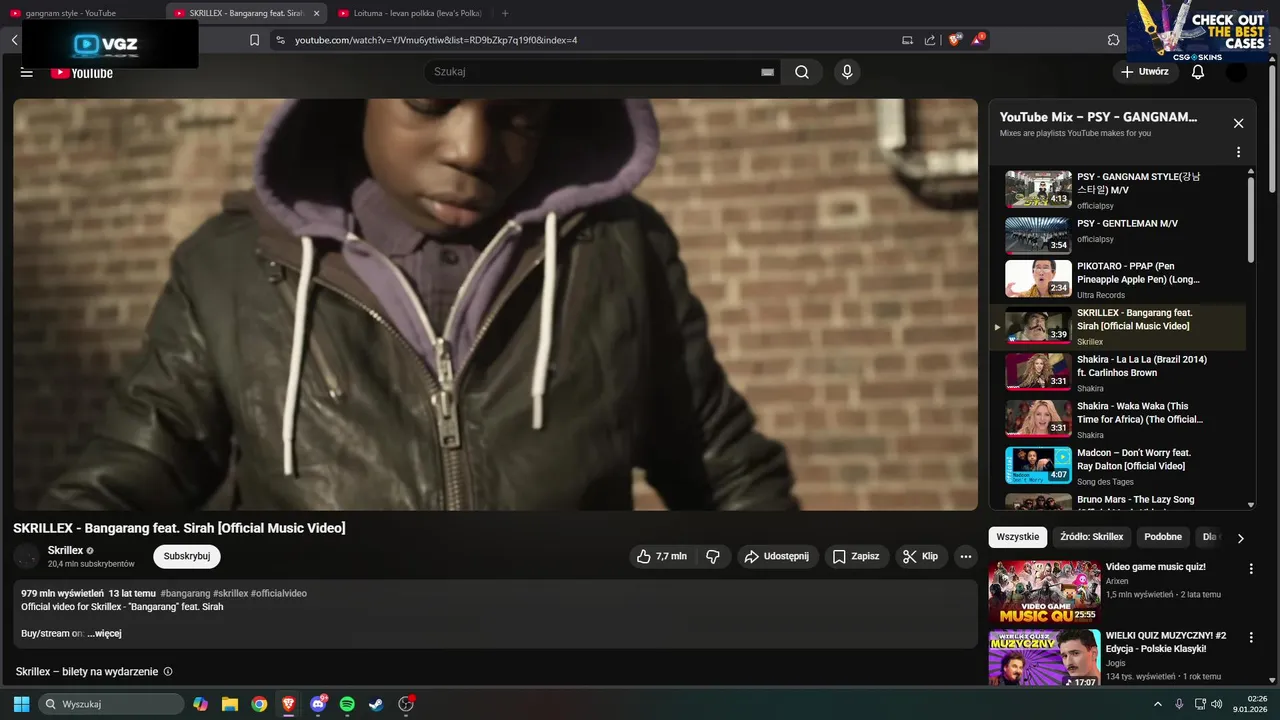Open the Brave Shields lion icon
The width and height of the screenshot is (1280, 720).
point(954,40)
